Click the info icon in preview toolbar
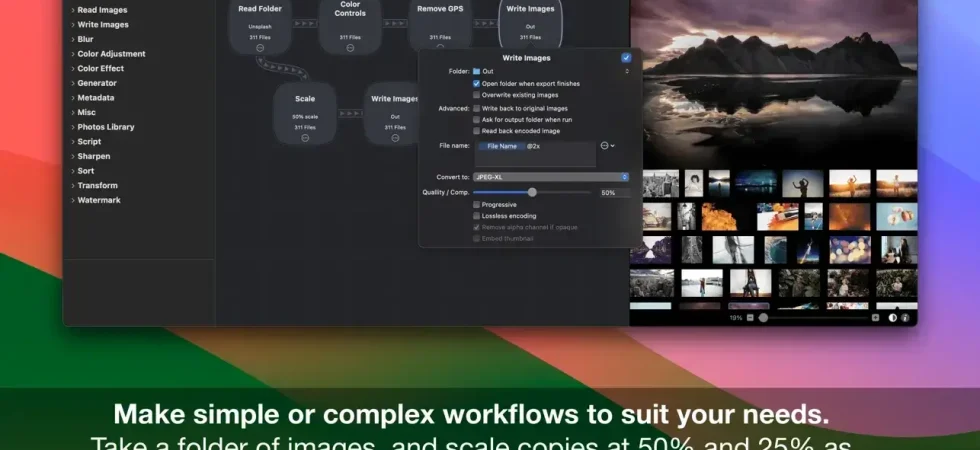The width and height of the screenshot is (980, 450). (904, 318)
